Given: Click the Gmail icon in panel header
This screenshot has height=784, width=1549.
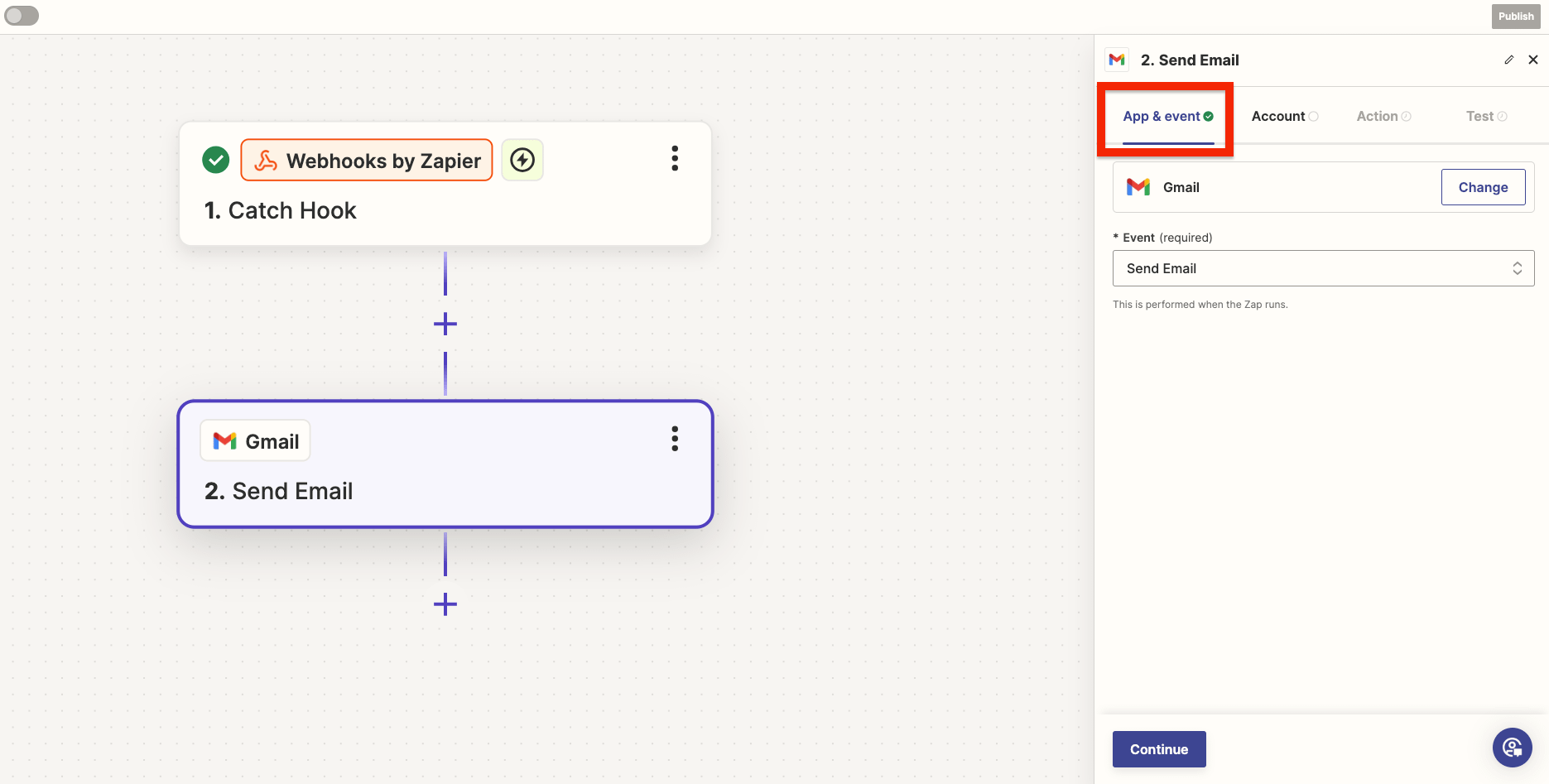Looking at the screenshot, I should coord(1117,60).
